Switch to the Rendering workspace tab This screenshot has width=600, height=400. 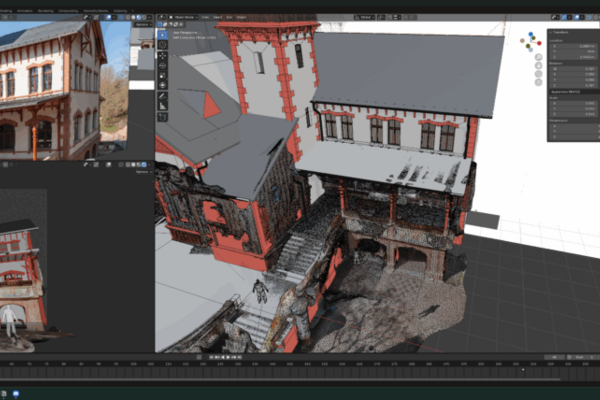pos(46,11)
